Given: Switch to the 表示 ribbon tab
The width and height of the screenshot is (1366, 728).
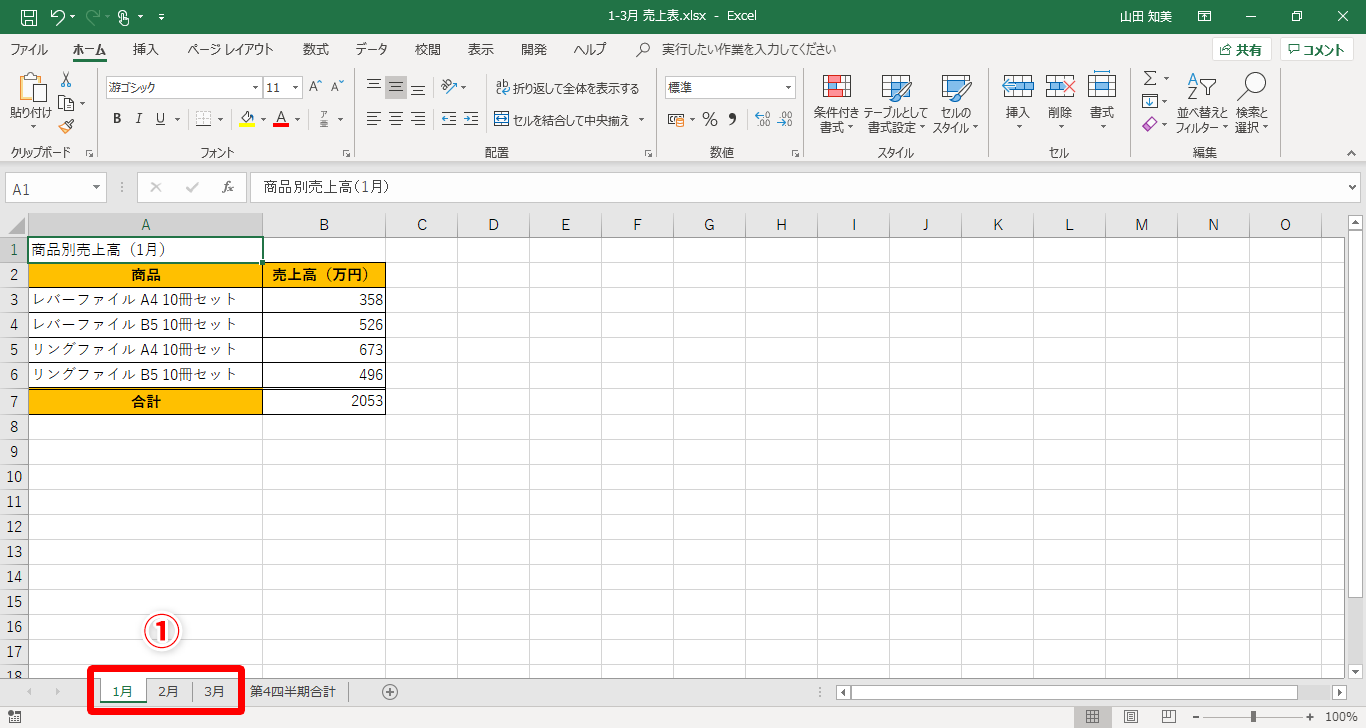Looking at the screenshot, I should coord(480,49).
